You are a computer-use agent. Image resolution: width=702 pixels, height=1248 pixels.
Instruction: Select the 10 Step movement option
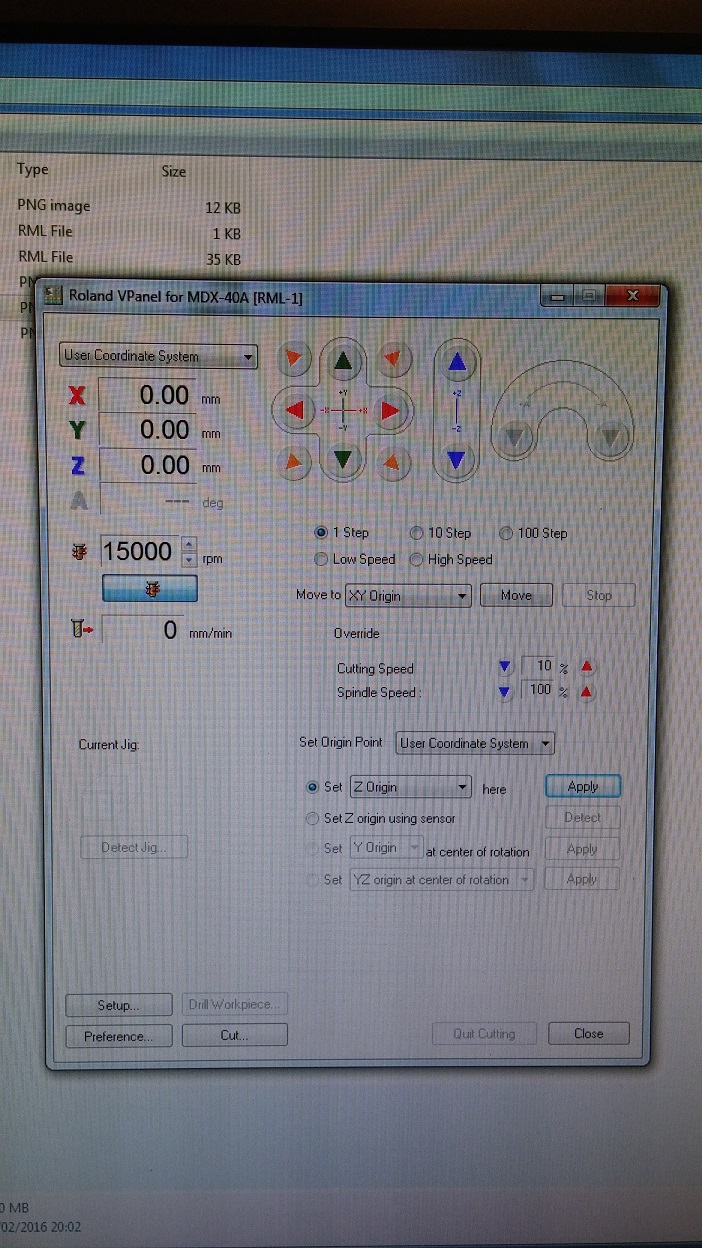tap(440, 533)
